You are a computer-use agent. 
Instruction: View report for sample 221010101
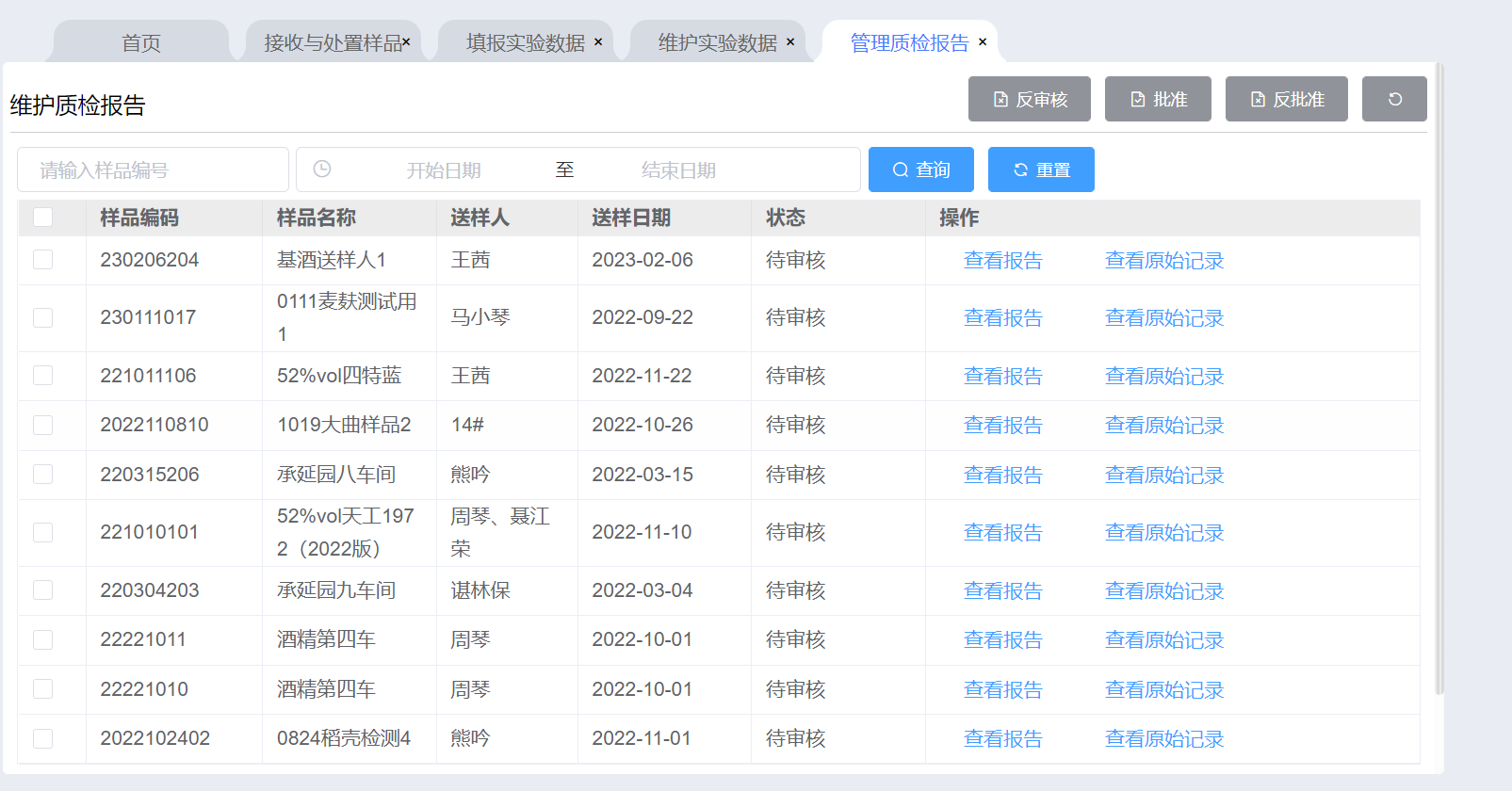tap(1003, 533)
